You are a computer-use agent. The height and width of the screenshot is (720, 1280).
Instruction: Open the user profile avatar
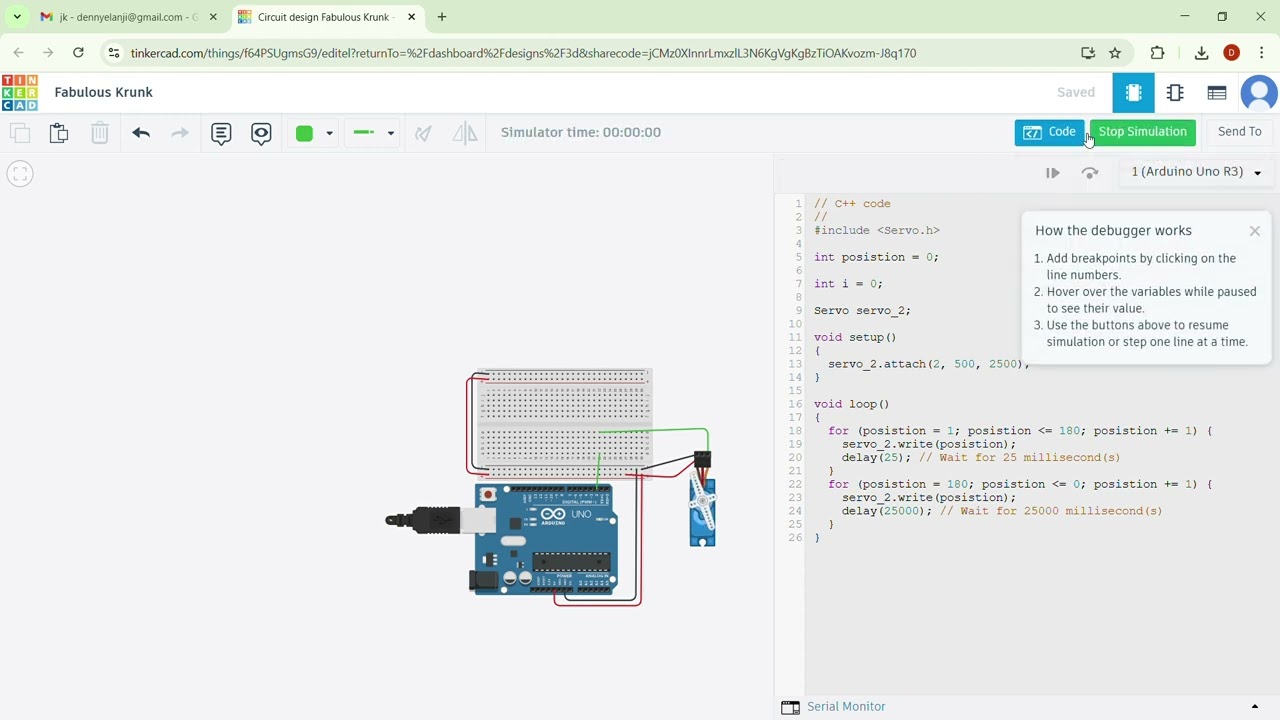(1259, 93)
